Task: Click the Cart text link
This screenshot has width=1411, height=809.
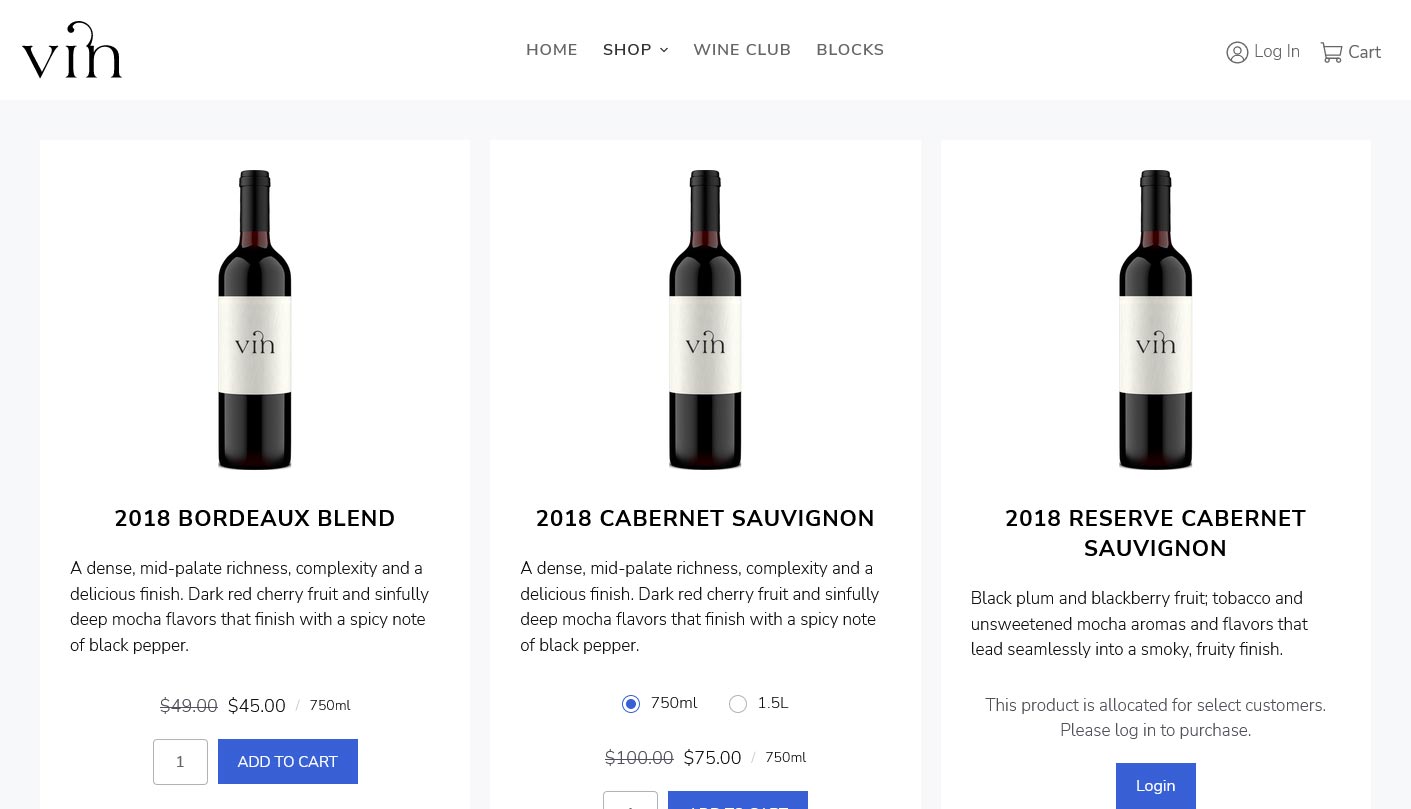Action: (x=1364, y=53)
